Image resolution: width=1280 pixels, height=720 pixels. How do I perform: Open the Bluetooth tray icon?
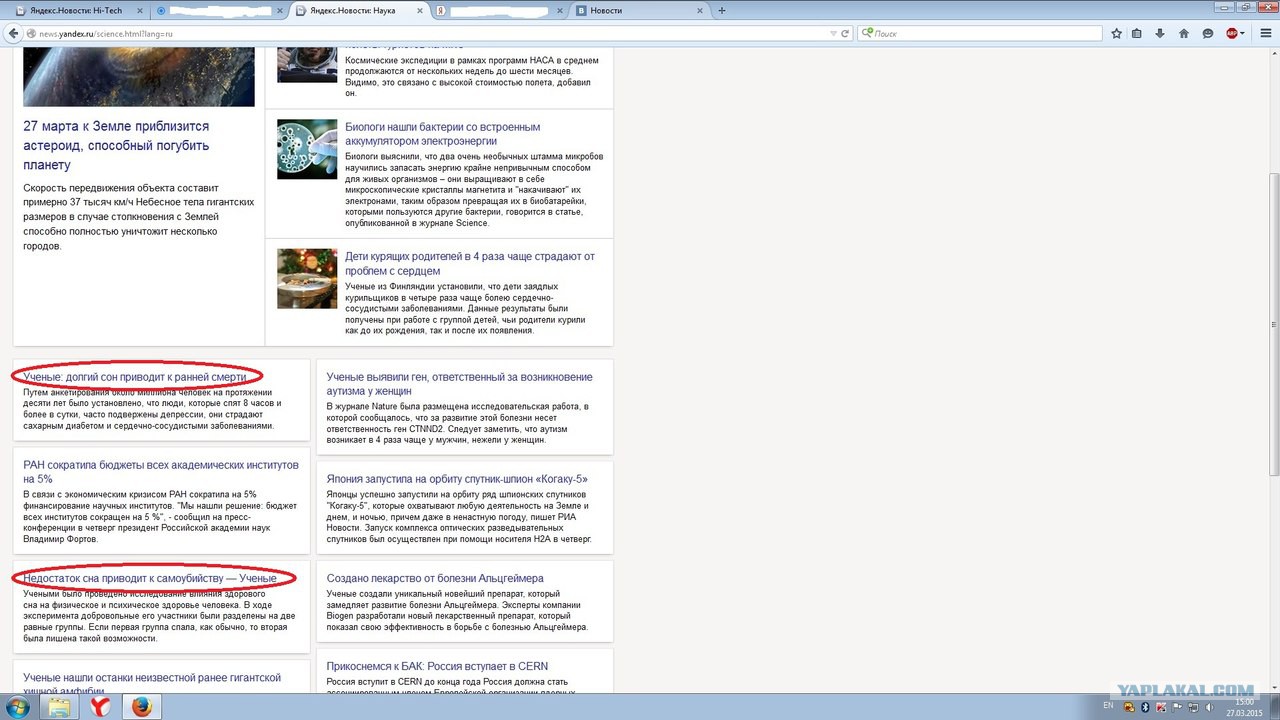pyautogui.click(x=1145, y=707)
